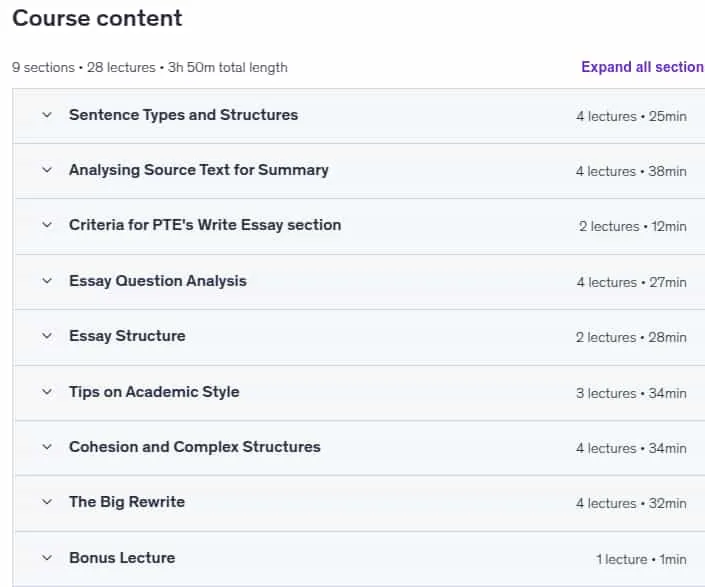The height and width of the screenshot is (587, 705).
Task: Click the chevron next to Essay Structure
Action: tap(47, 336)
